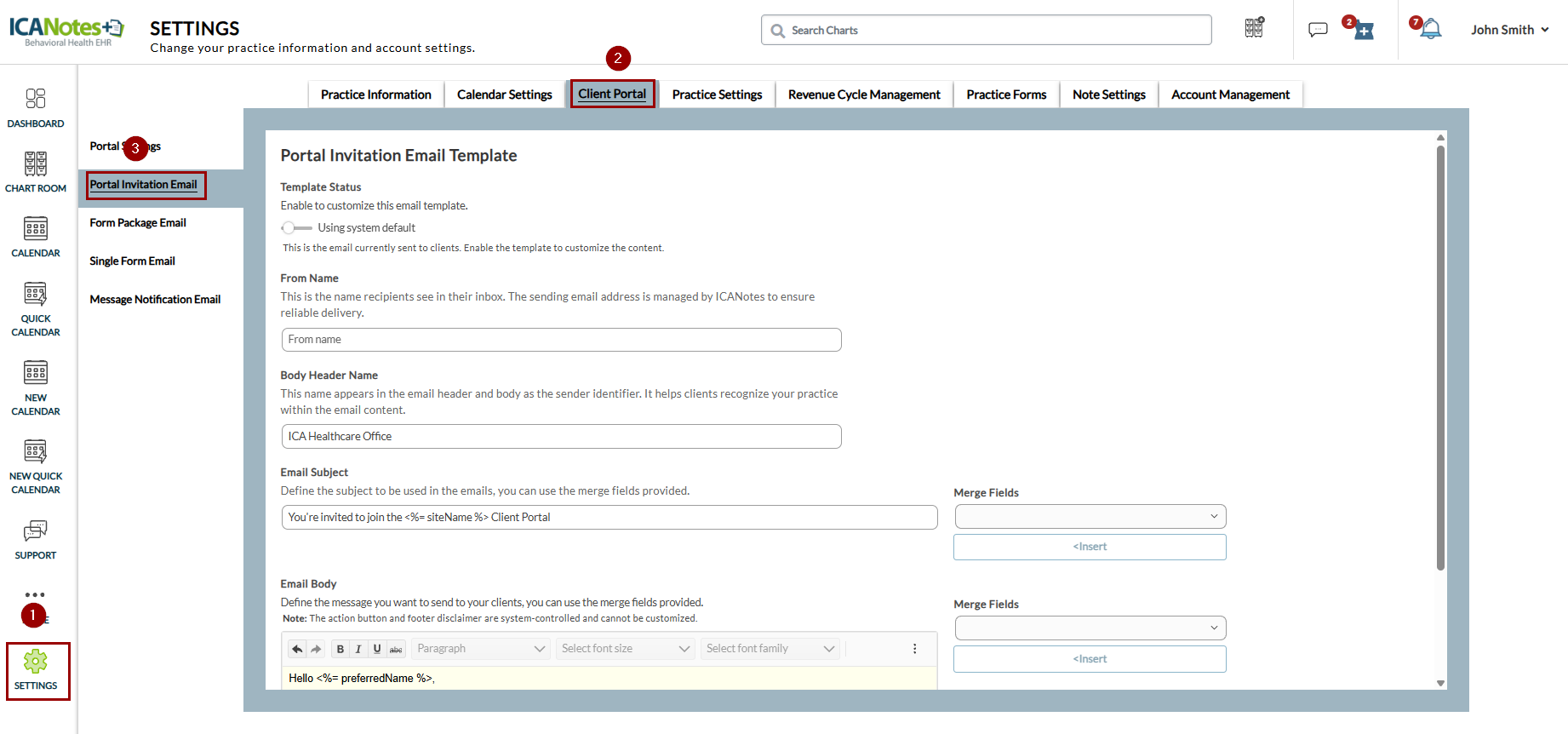Open Quick Calendar in the sidebar
The image size is (1568, 734).
[x=36, y=309]
